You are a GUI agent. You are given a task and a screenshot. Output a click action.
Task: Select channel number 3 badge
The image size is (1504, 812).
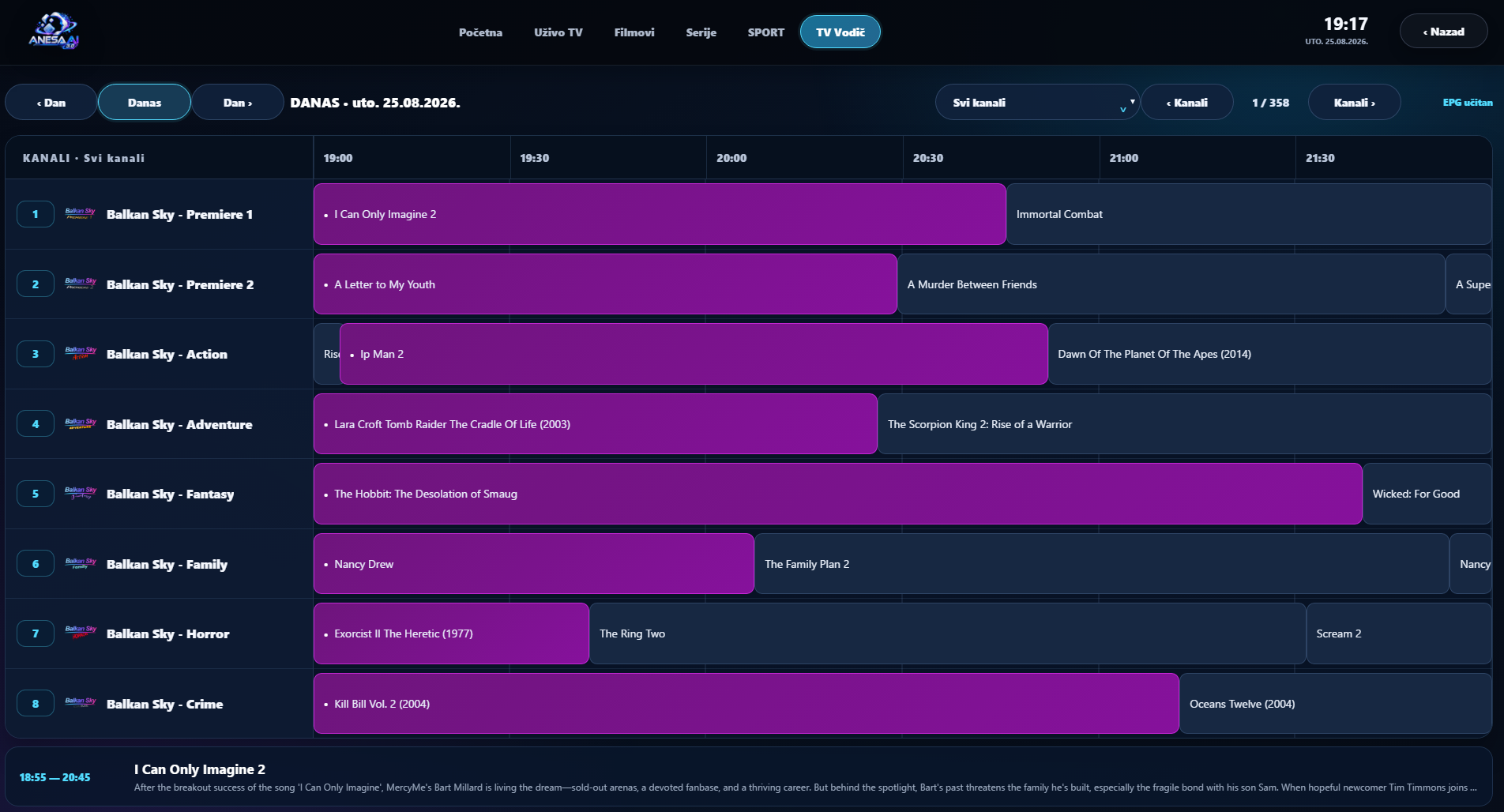36,354
